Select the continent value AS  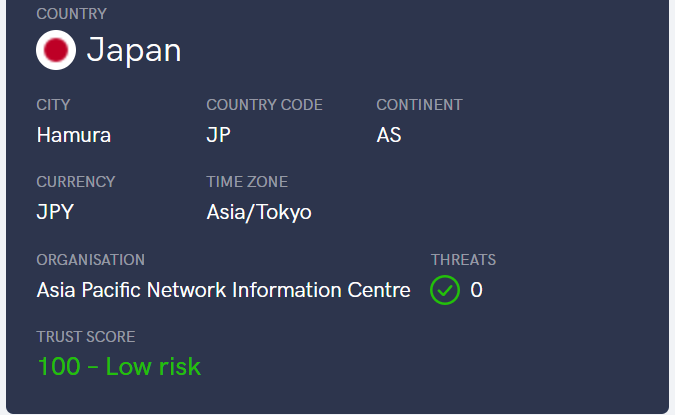coord(389,135)
